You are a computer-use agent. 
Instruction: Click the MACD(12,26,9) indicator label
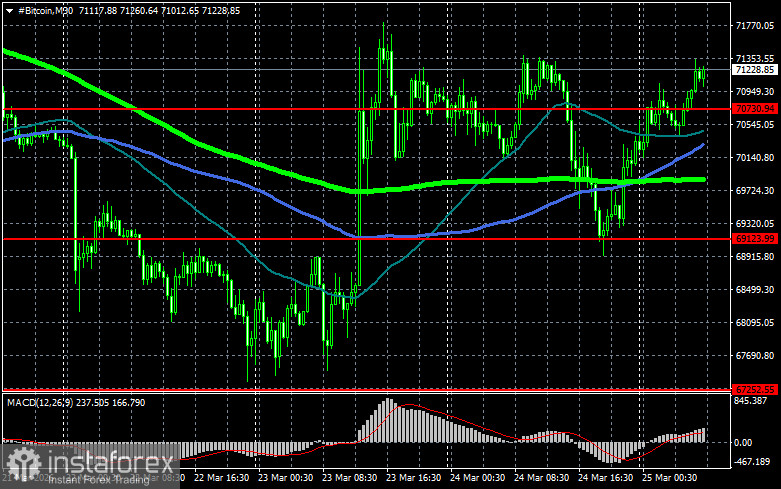pos(41,402)
